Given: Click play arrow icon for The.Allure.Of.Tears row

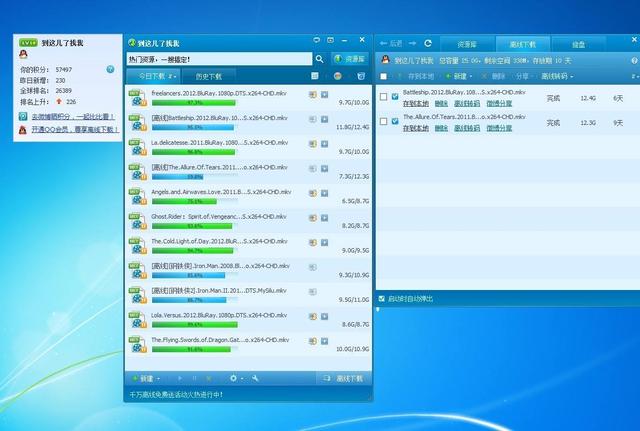Looking at the screenshot, I should 324,169.
